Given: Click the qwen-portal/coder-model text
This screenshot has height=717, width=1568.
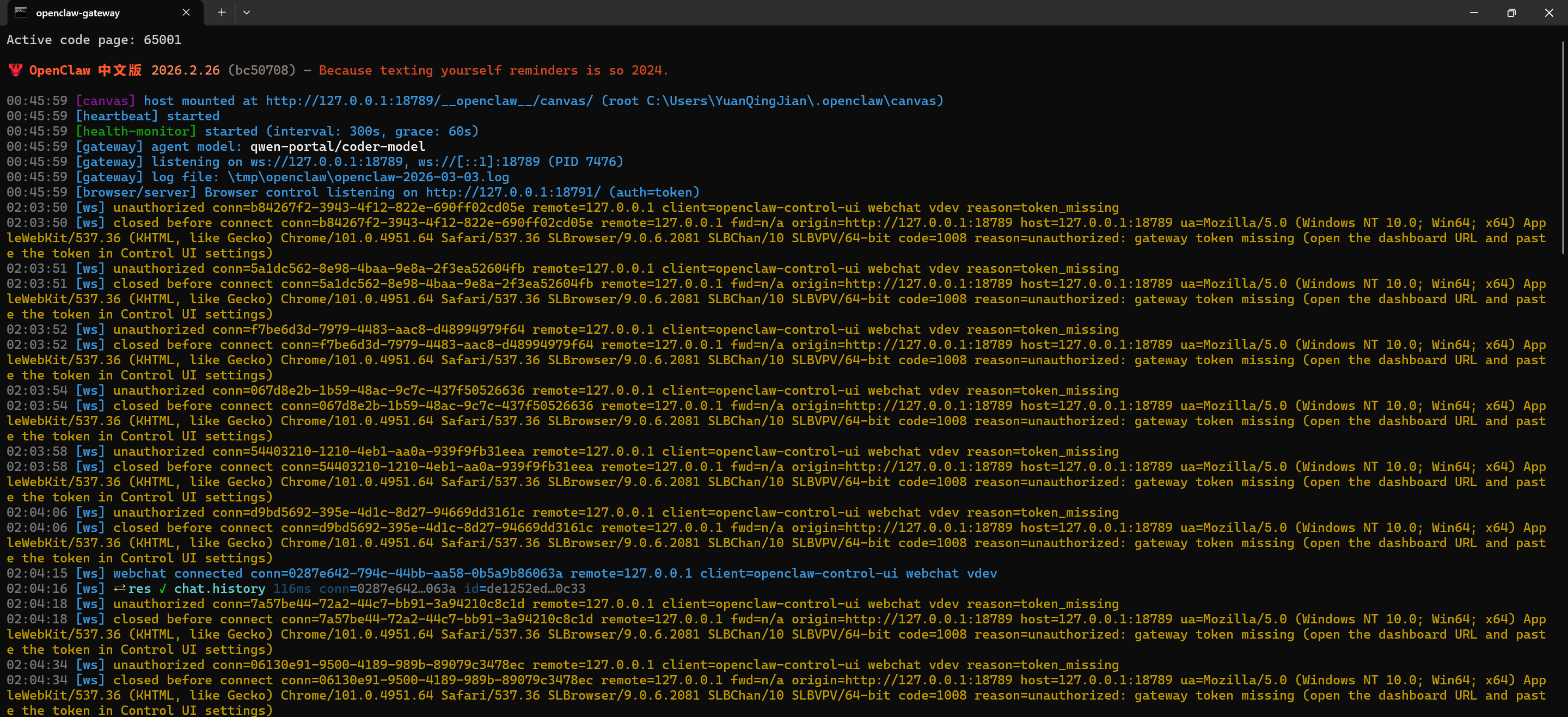Looking at the screenshot, I should (338, 146).
